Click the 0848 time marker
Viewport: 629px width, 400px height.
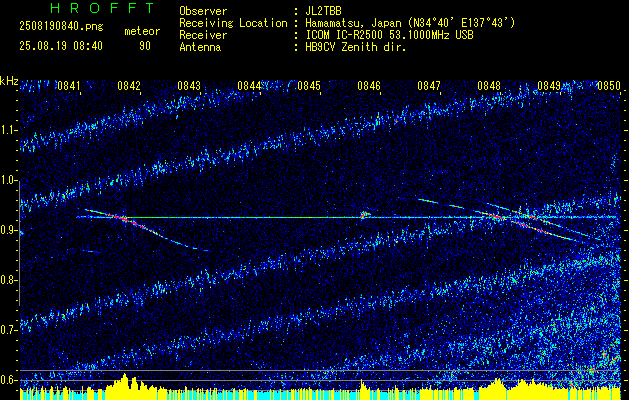(489, 85)
